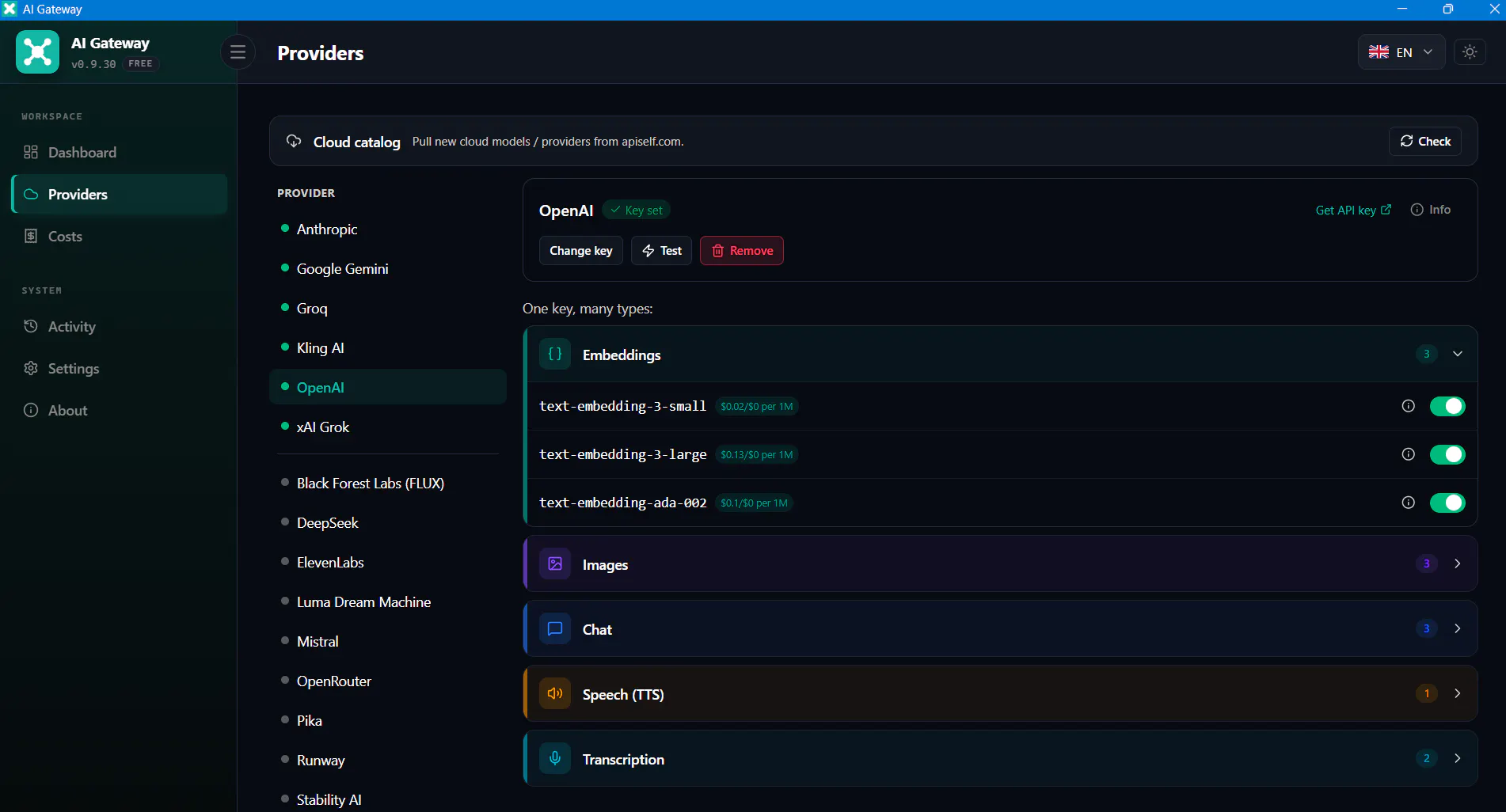Select the Groq provider
Viewport: 1506px width, 812px height.
pos(388,308)
